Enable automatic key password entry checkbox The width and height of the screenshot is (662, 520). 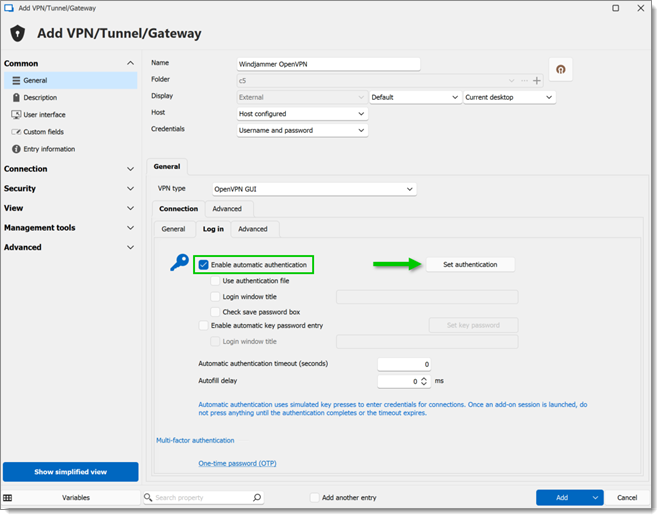203,326
